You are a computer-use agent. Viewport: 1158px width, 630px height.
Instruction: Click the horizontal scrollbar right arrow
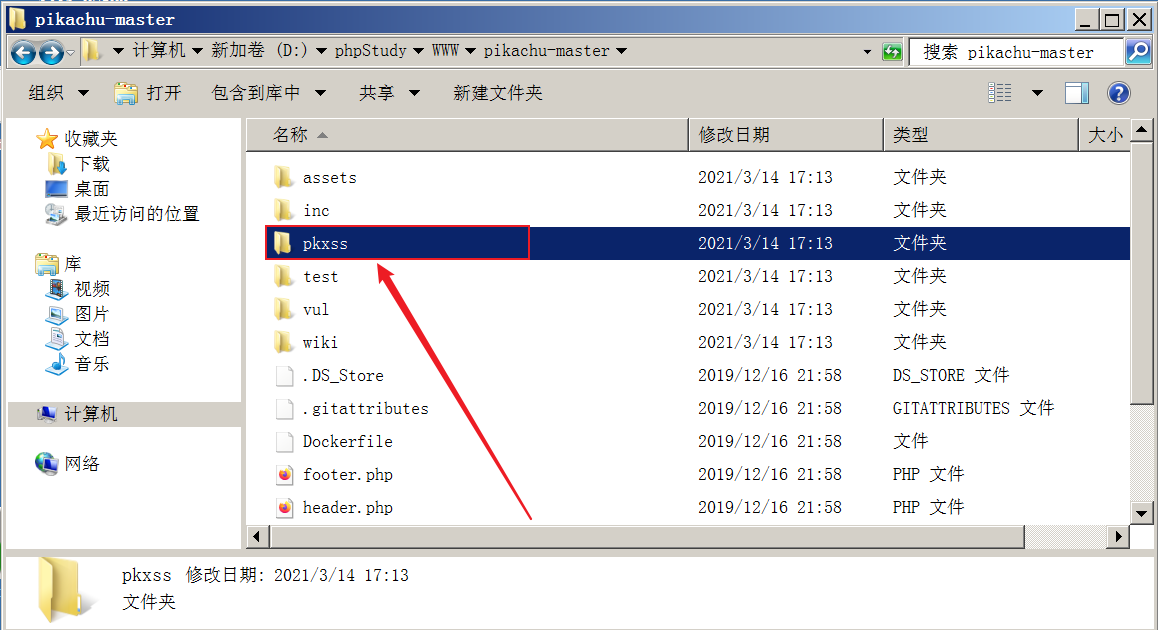[x=1119, y=537]
